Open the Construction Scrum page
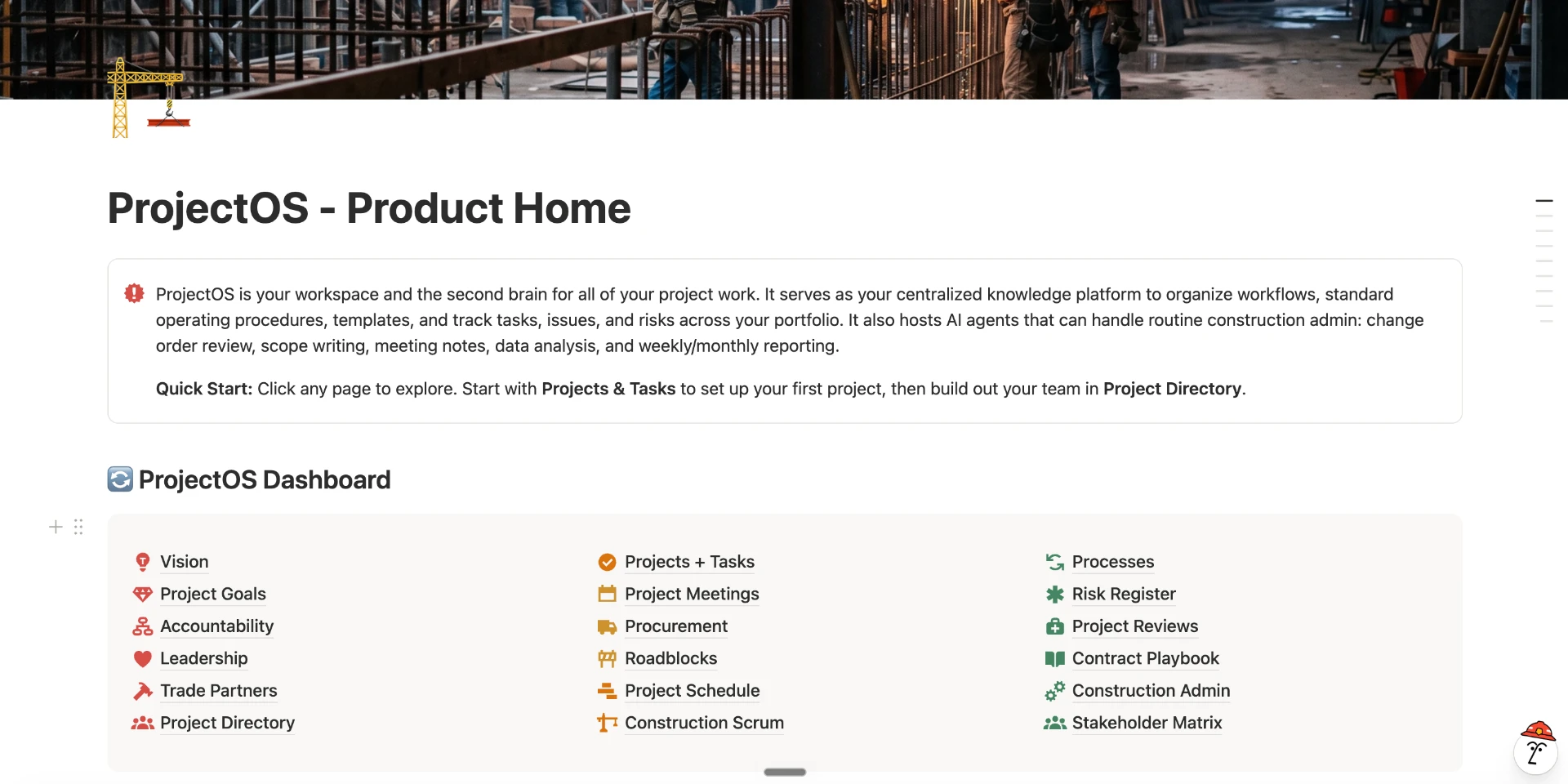 pos(704,723)
